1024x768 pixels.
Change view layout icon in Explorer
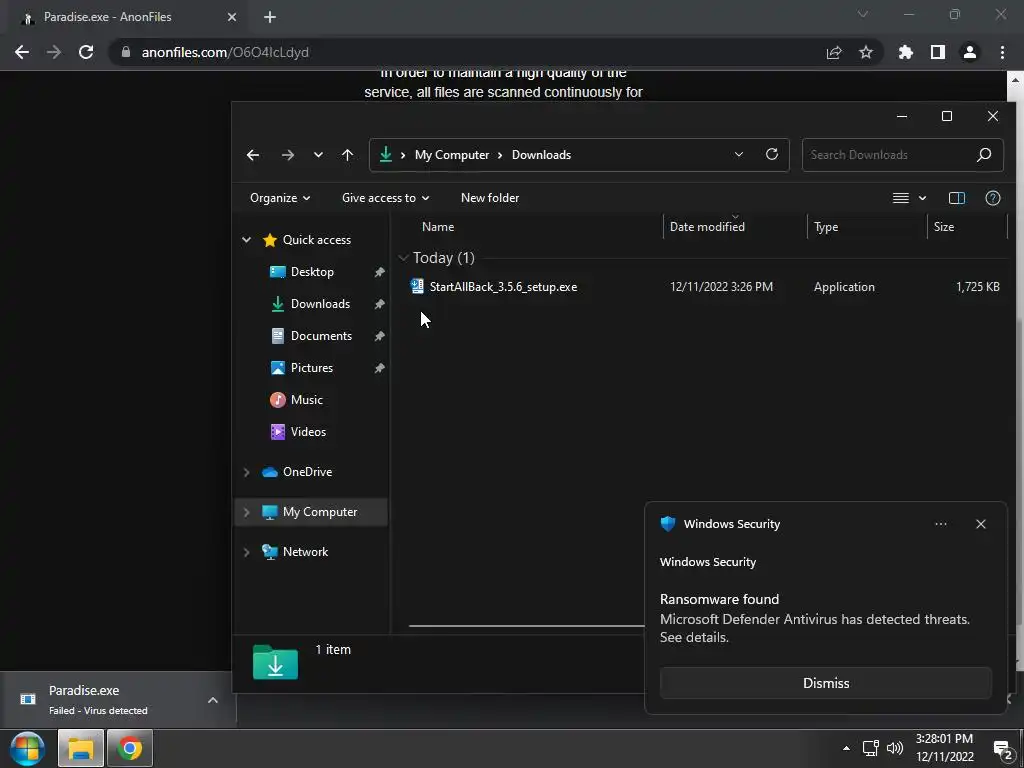[901, 198]
